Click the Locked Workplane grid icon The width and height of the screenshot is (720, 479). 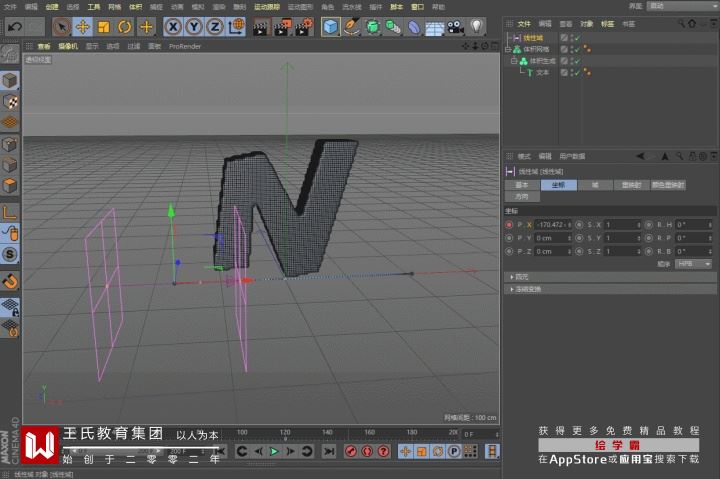click(x=10, y=307)
